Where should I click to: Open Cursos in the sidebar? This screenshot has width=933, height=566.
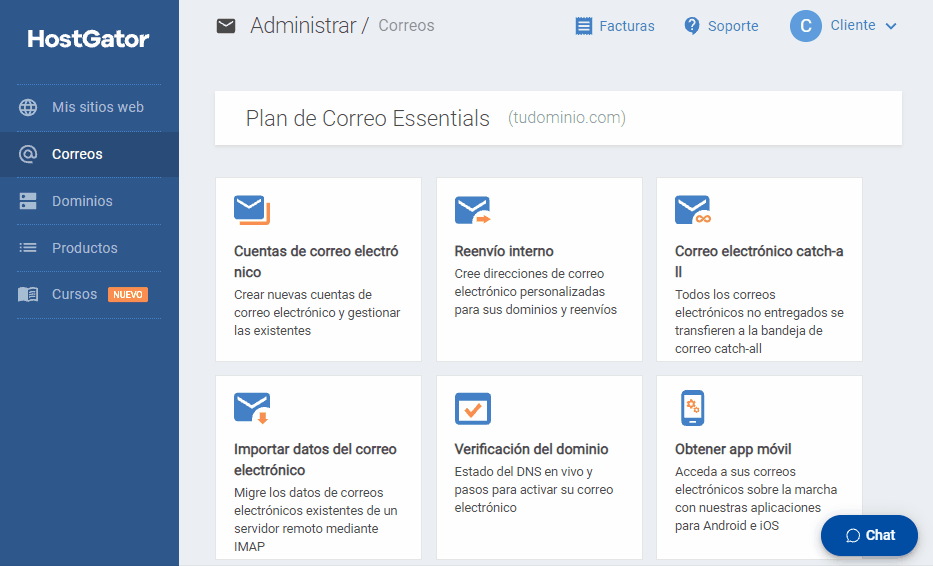click(89, 295)
